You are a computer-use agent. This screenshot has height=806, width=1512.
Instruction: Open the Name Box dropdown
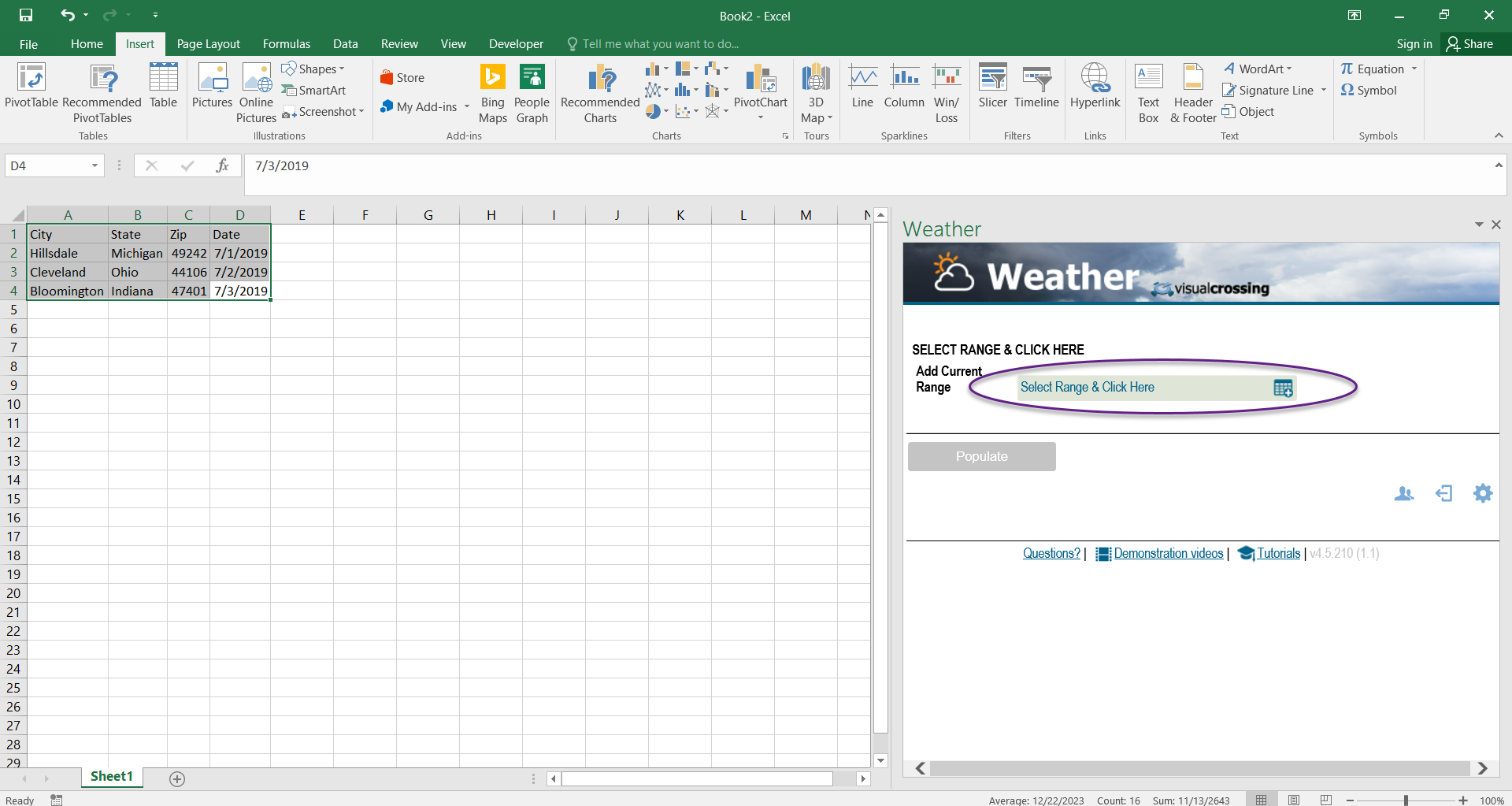click(94, 165)
